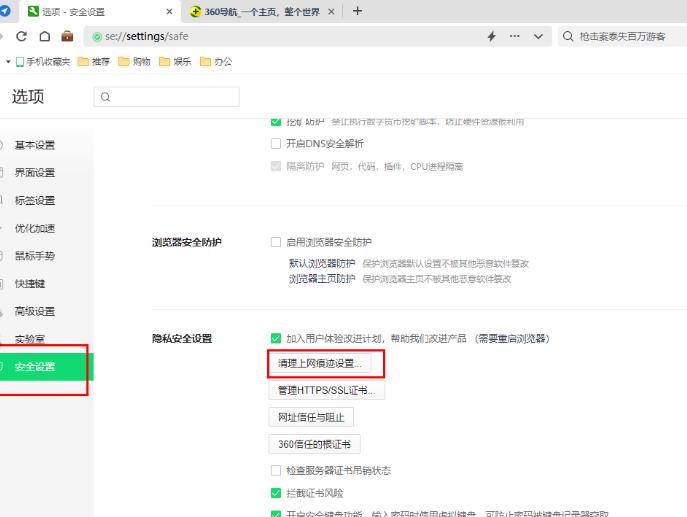Switch to the 360导航 browser tab
Image resolution: width=687 pixels, height=517 pixels.
coord(260,12)
